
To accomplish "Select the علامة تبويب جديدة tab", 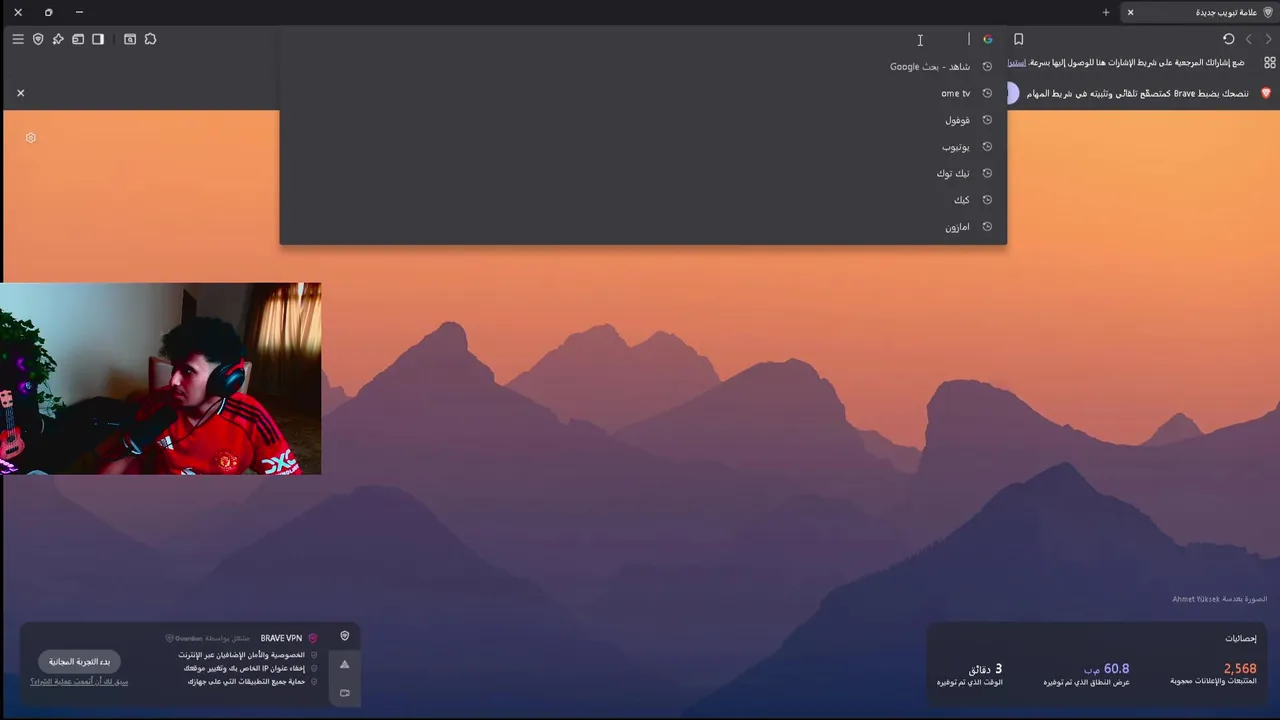I will [x=1198, y=12].
